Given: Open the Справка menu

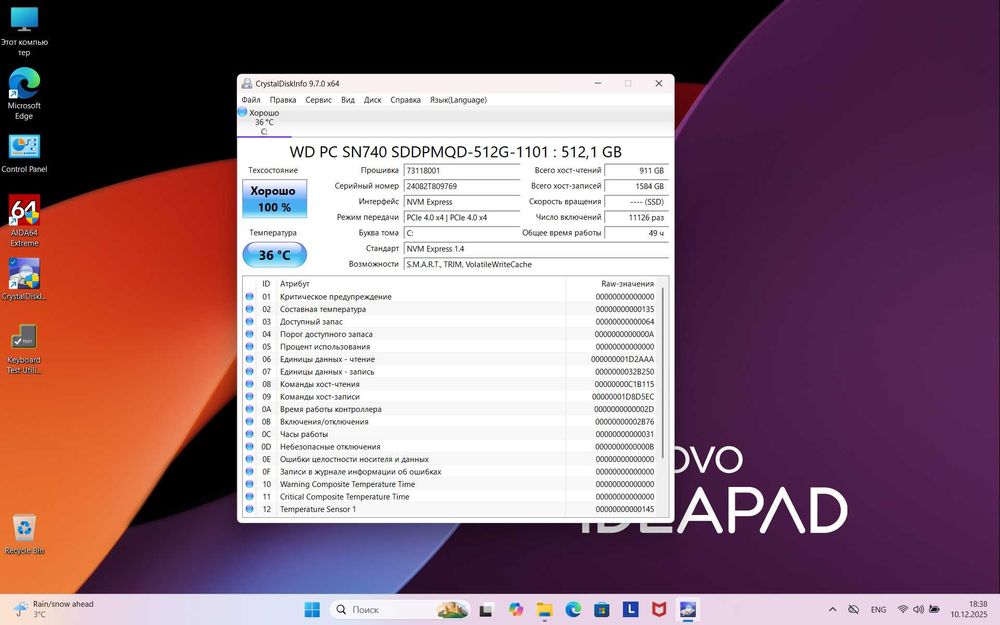Looking at the screenshot, I should [406, 100].
